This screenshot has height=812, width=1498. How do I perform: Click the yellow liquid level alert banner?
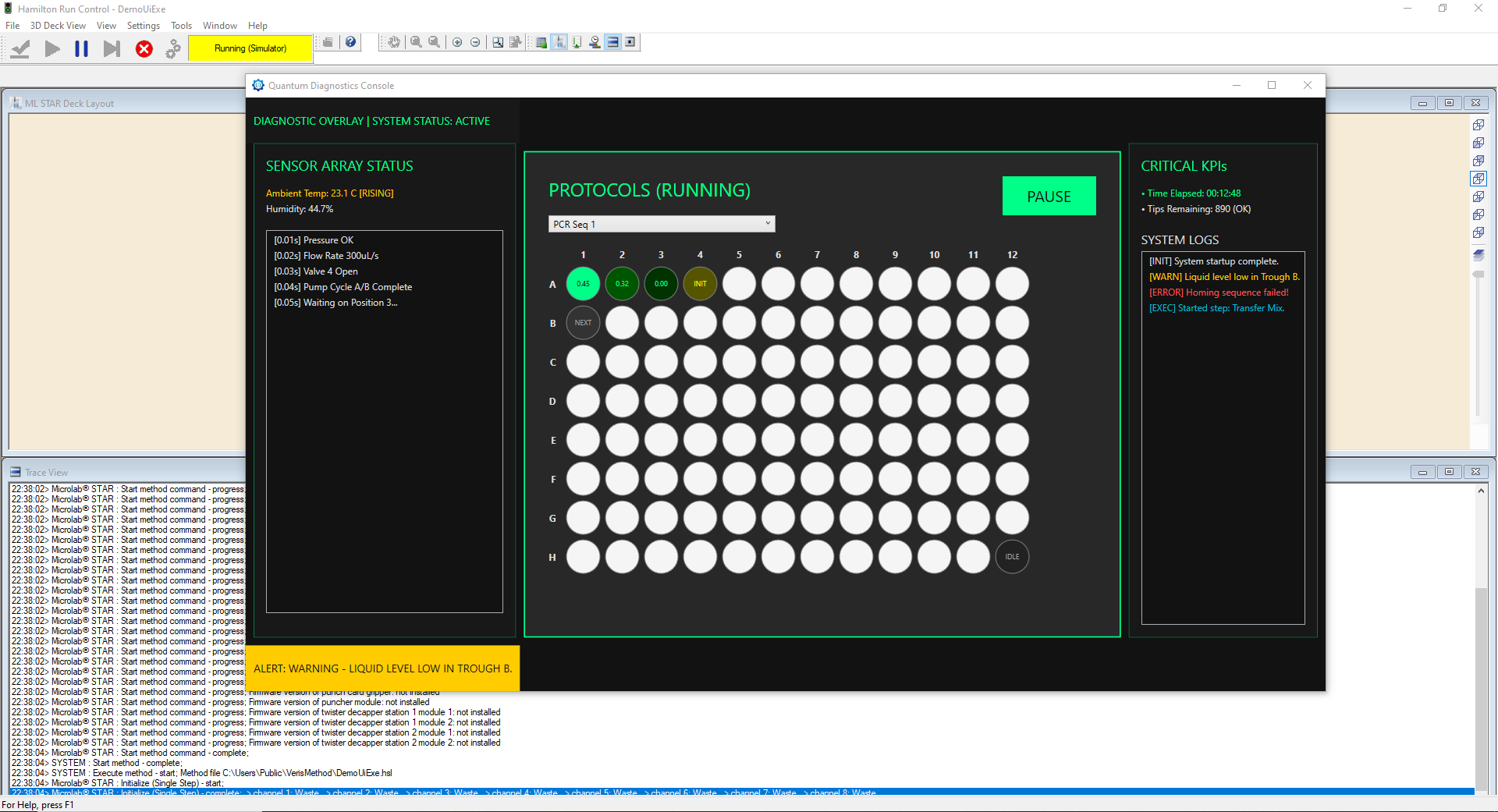[x=382, y=668]
